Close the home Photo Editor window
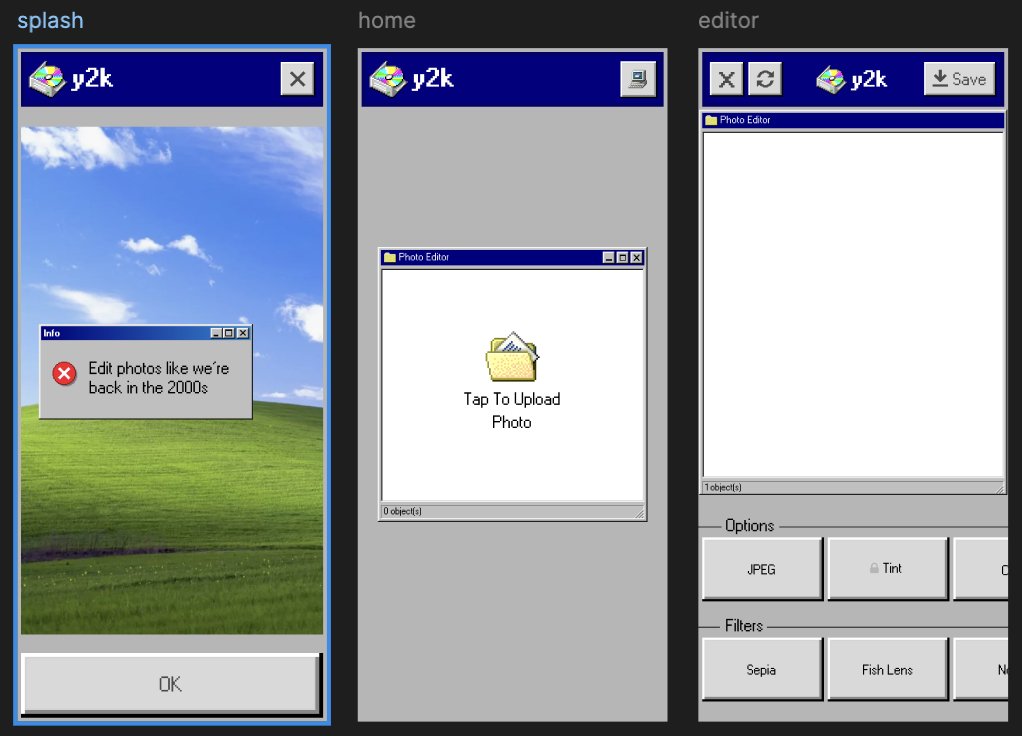The image size is (1022, 736). (x=637, y=258)
